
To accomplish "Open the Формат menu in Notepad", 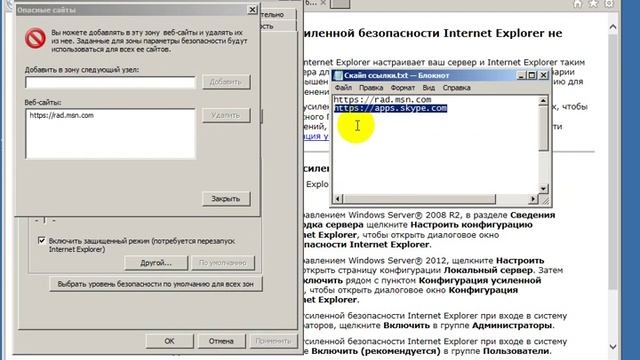I will tap(402, 88).
